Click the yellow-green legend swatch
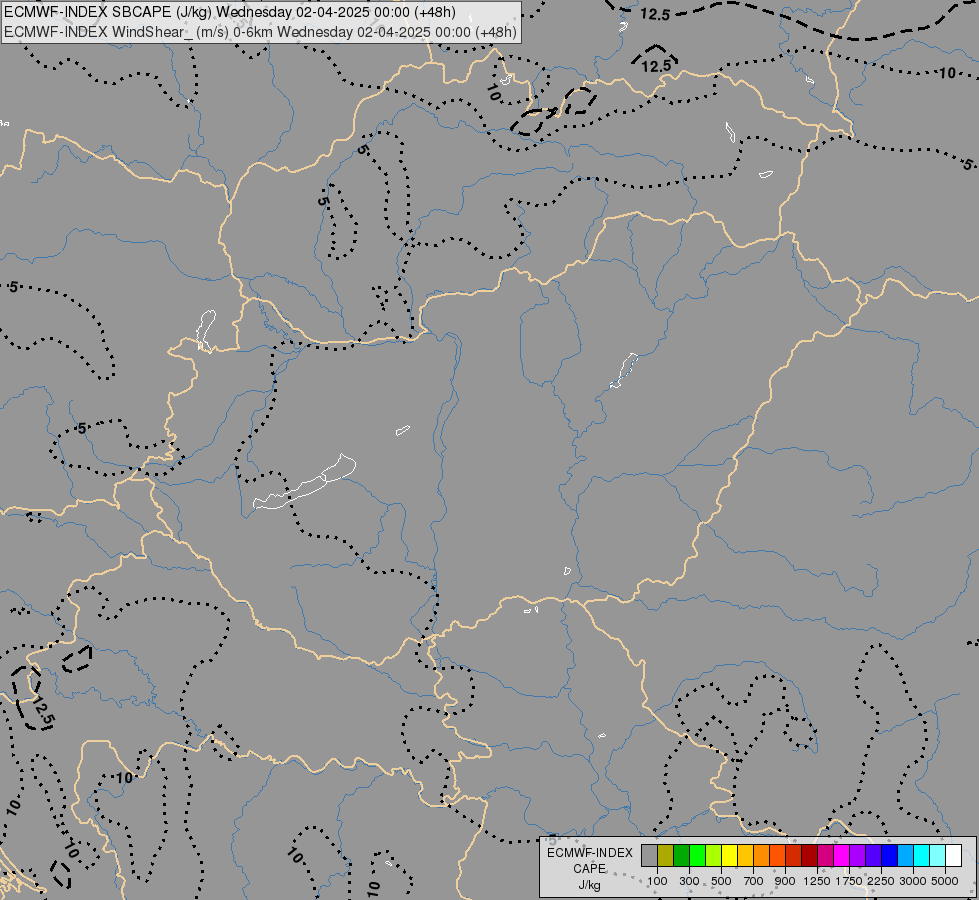The height and width of the screenshot is (900, 979). [714, 856]
